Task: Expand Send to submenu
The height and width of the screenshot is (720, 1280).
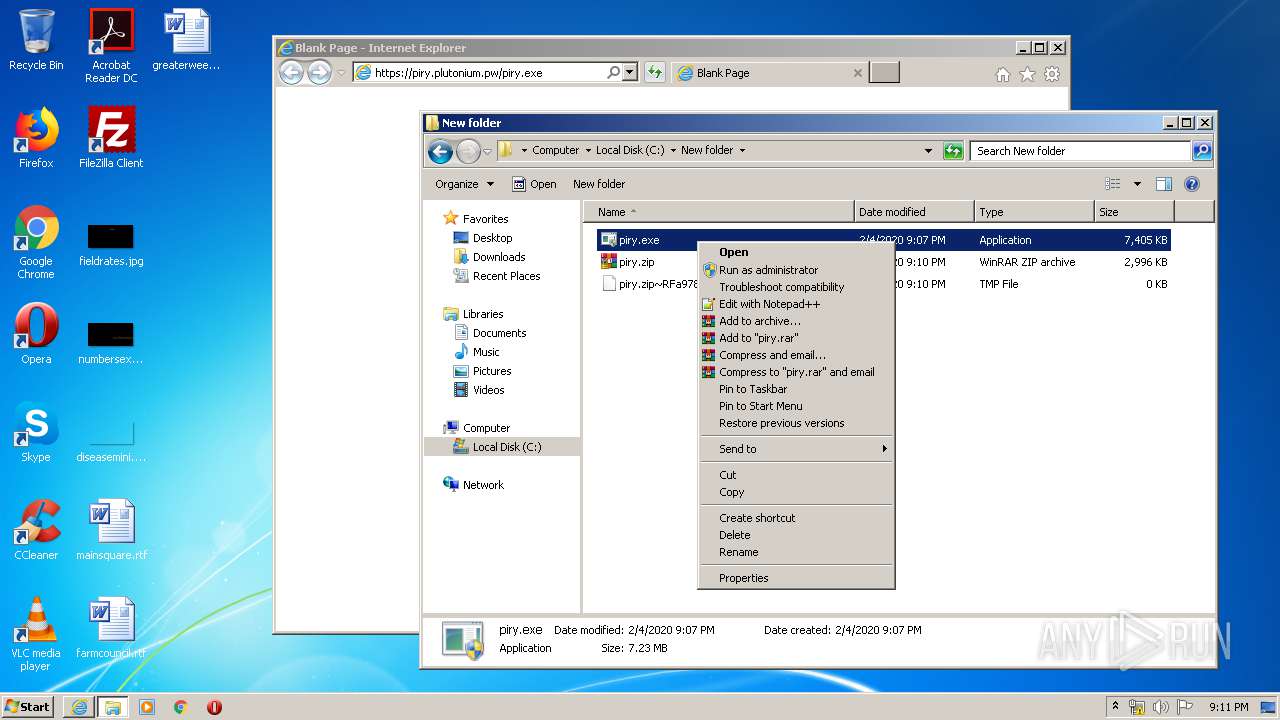Action: (x=796, y=449)
